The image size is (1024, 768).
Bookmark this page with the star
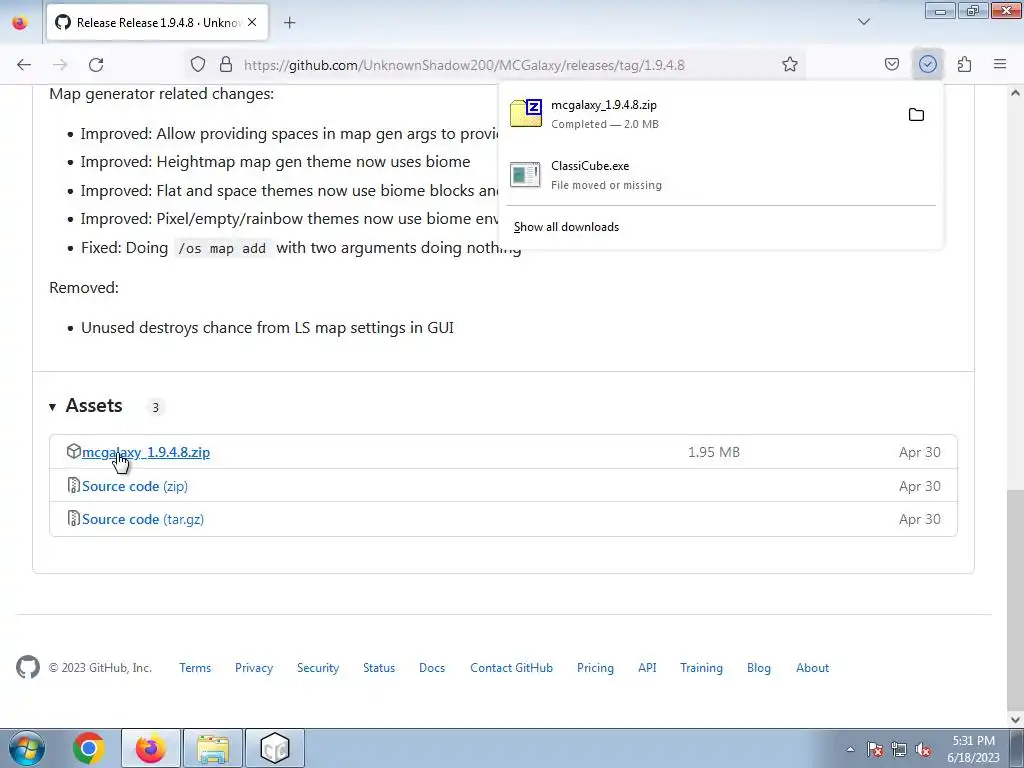click(x=790, y=65)
